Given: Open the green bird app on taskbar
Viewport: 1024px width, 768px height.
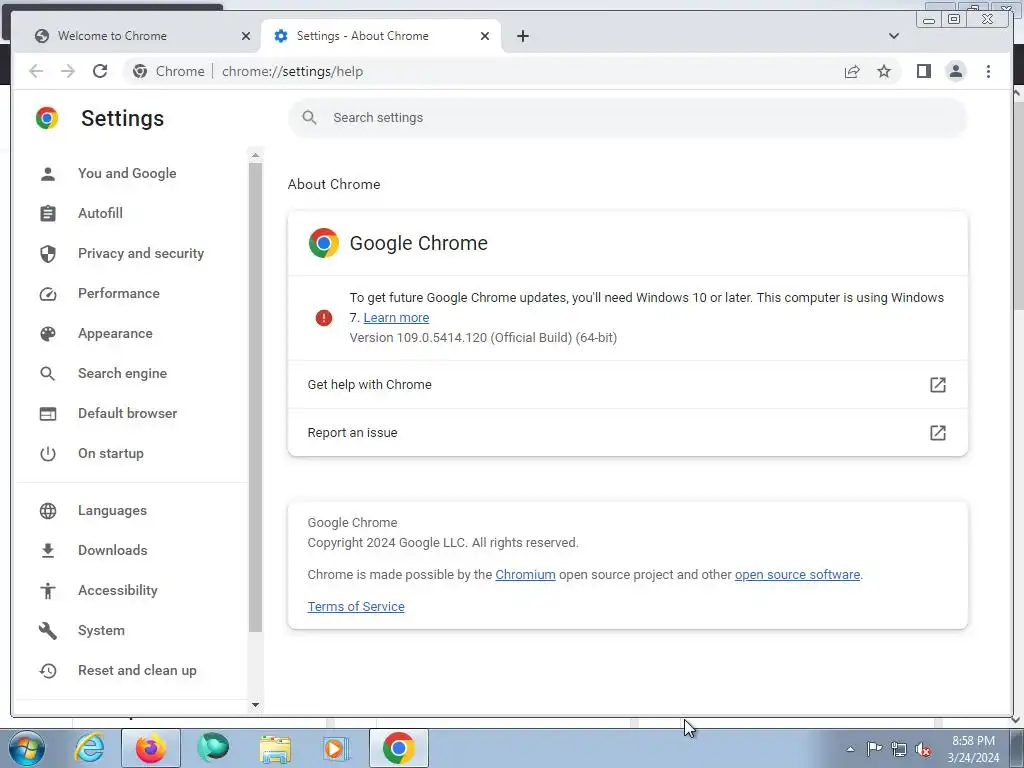Looking at the screenshot, I should pyautogui.click(x=214, y=748).
